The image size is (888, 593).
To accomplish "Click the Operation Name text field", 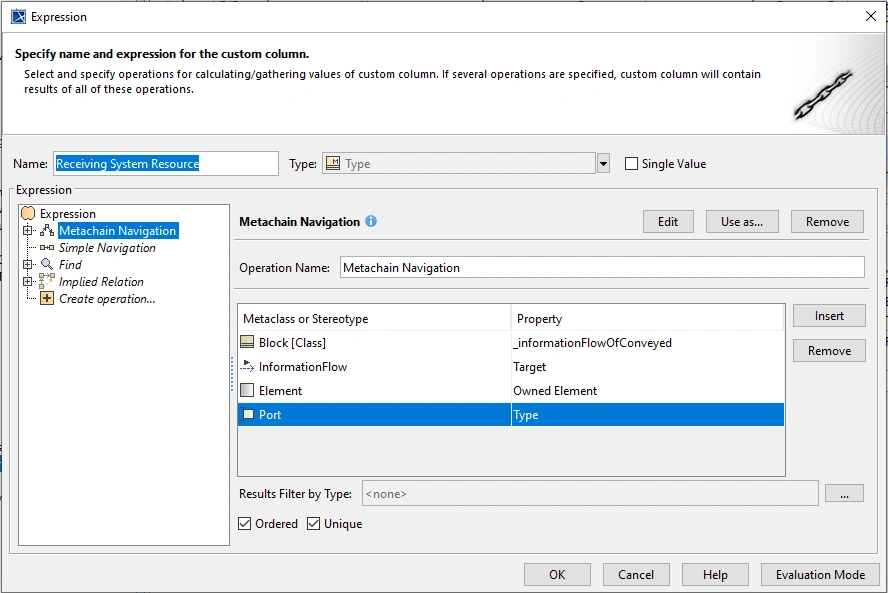I will [602, 268].
